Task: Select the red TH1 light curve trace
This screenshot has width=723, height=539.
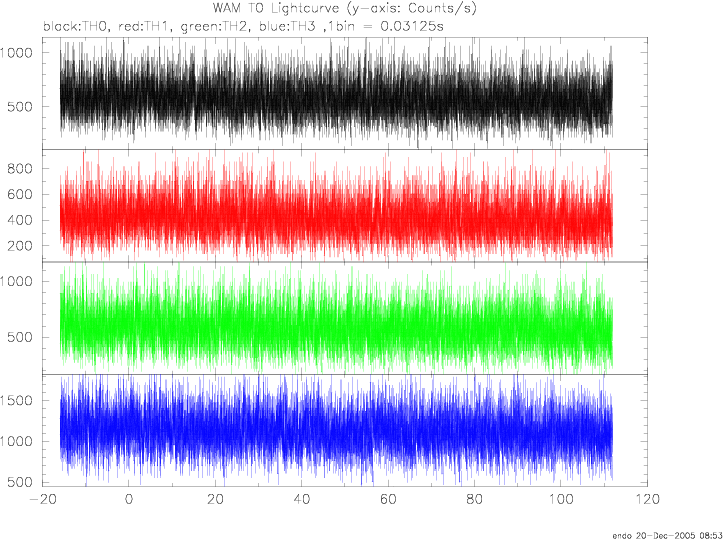Action: (x=336, y=206)
